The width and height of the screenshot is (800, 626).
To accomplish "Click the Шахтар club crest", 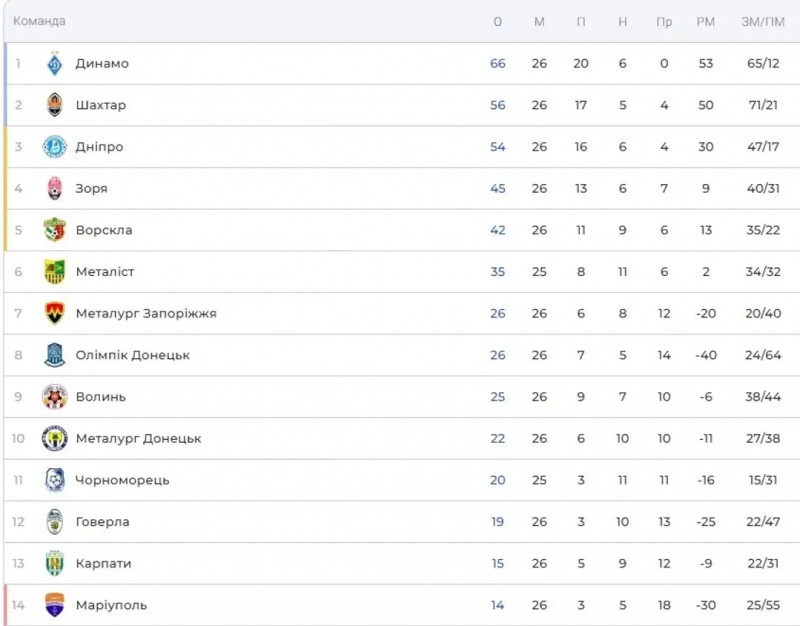I will [x=55, y=105].
